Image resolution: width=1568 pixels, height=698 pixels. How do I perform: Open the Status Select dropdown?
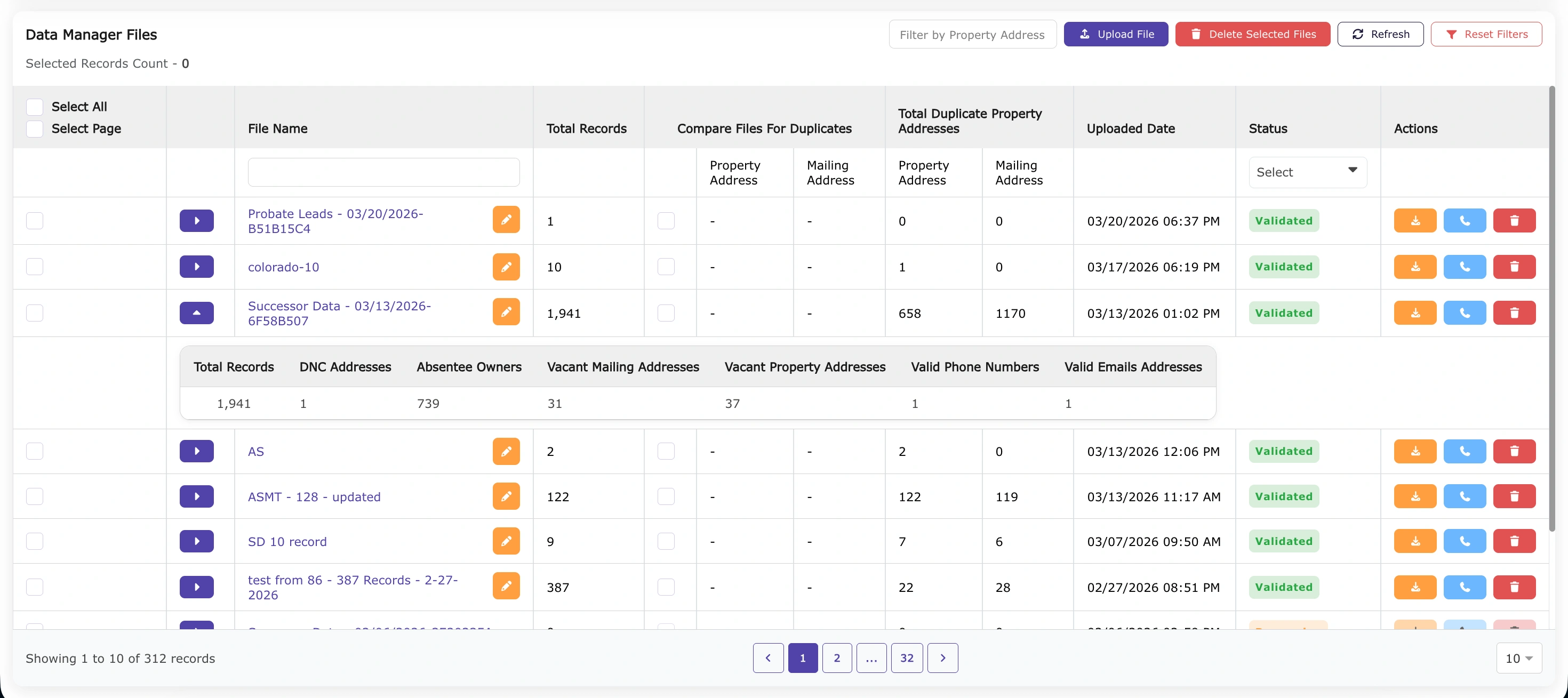[1306, 172]
